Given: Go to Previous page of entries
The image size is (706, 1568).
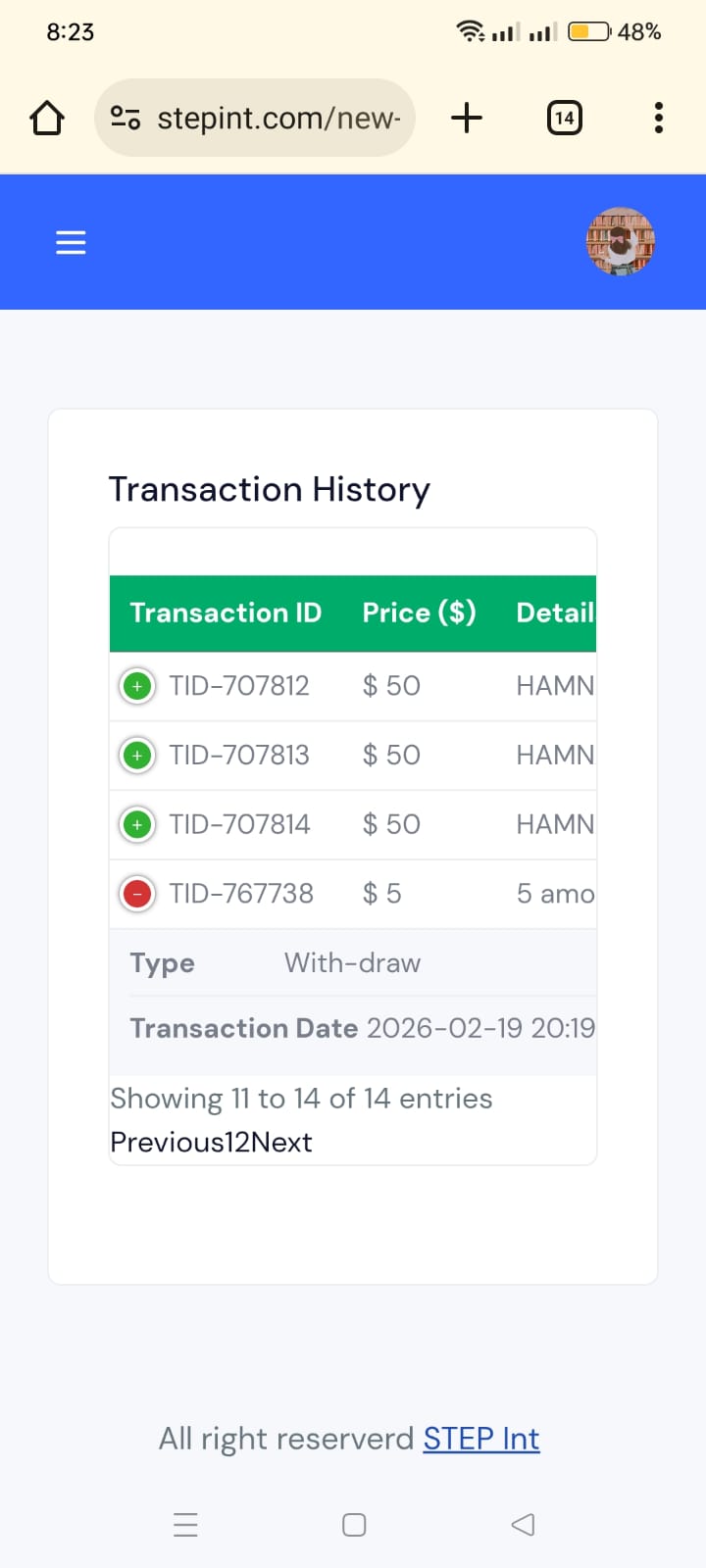Looking at the screenshot, I should [167, 1142].
